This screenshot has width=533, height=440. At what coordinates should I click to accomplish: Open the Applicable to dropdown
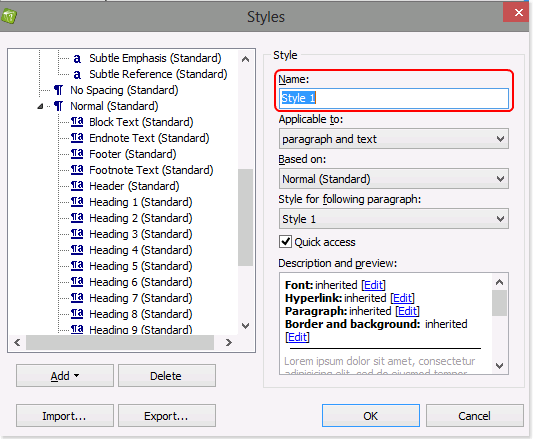[x=394, y=139]
